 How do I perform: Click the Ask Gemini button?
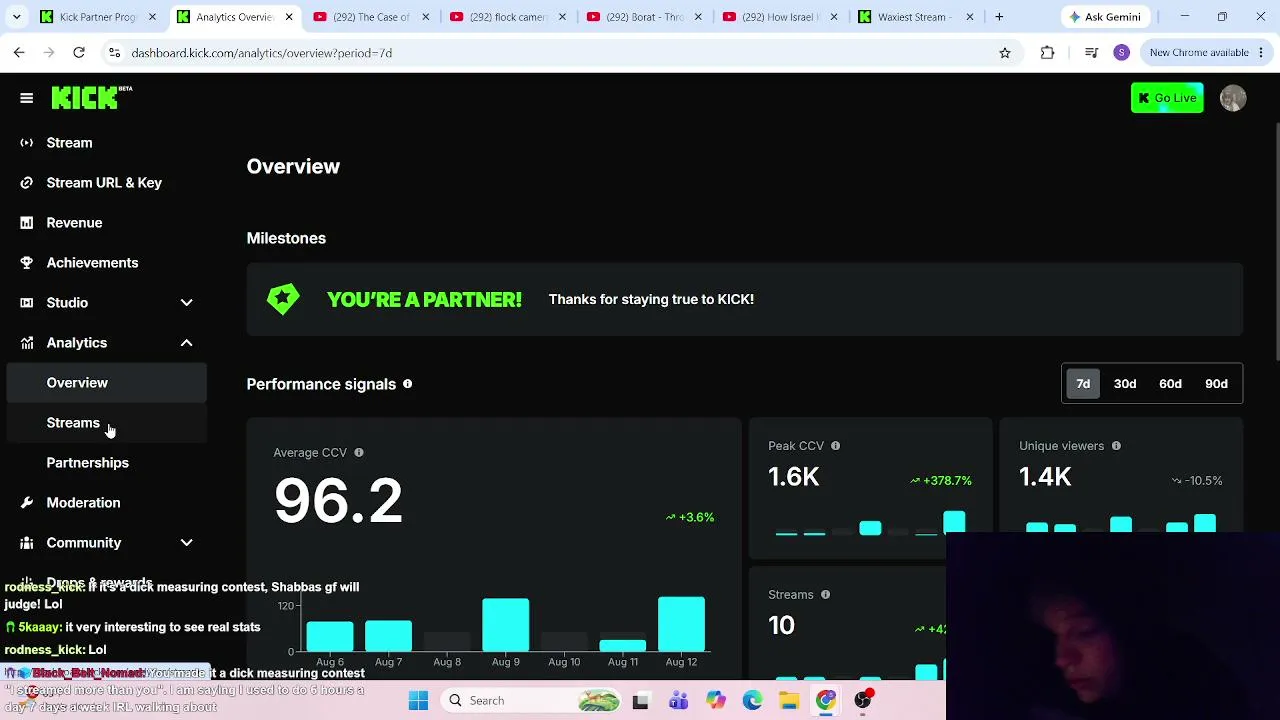[1104, 17]
